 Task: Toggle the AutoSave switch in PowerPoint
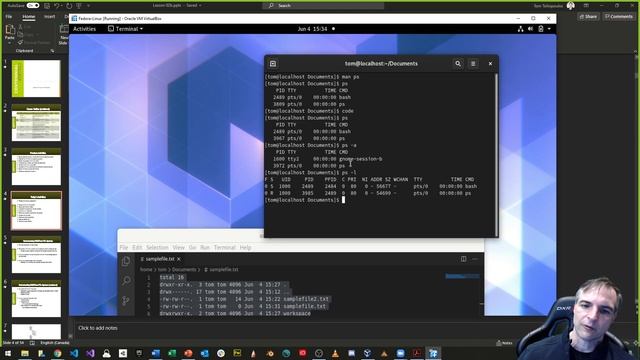33,6
